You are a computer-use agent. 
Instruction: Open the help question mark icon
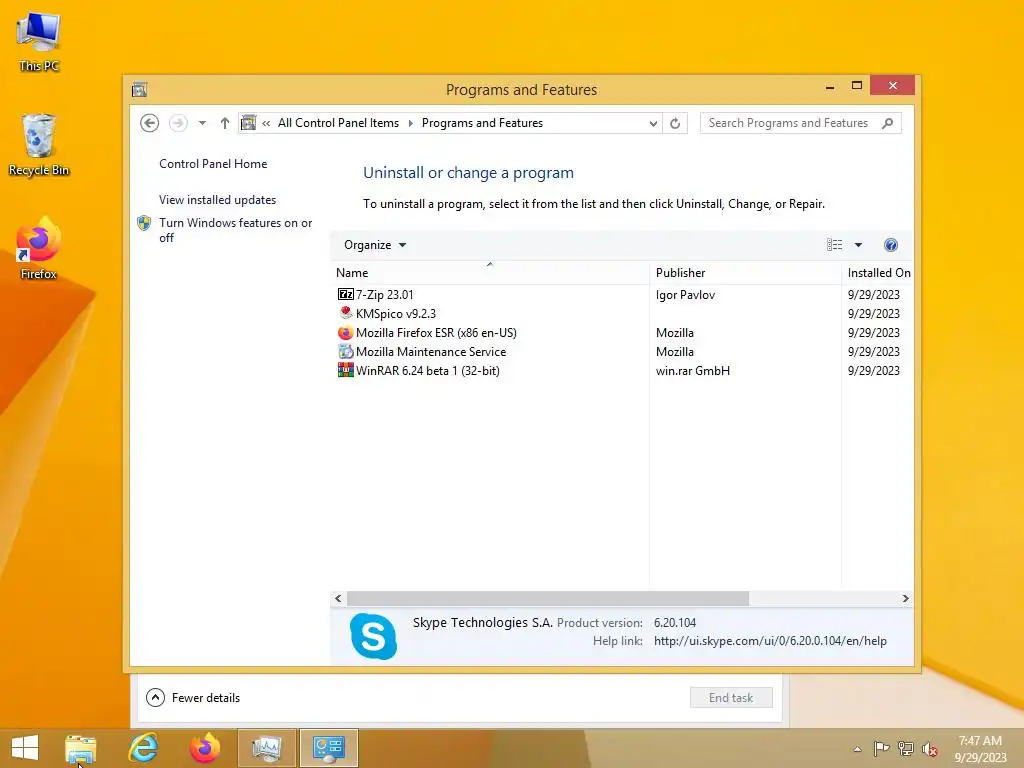pos(891,245)
